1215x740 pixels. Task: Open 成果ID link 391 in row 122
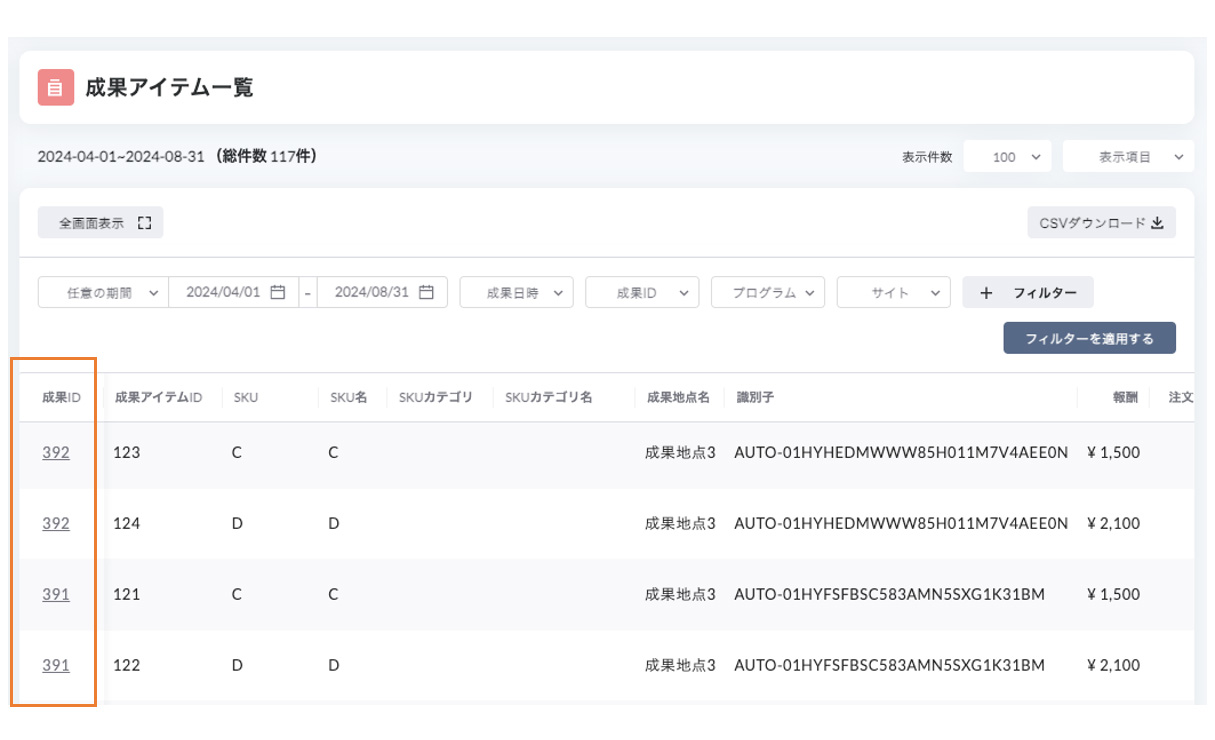(x=56, y=665)
